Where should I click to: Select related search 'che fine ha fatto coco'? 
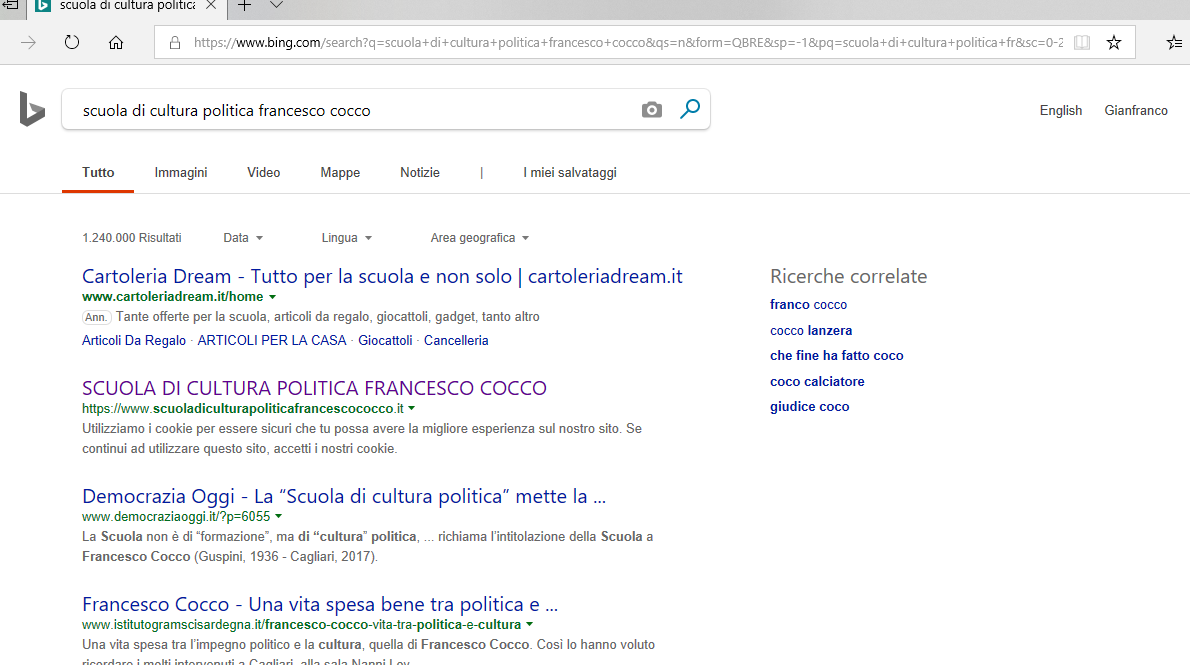click(x=836, y=355)
